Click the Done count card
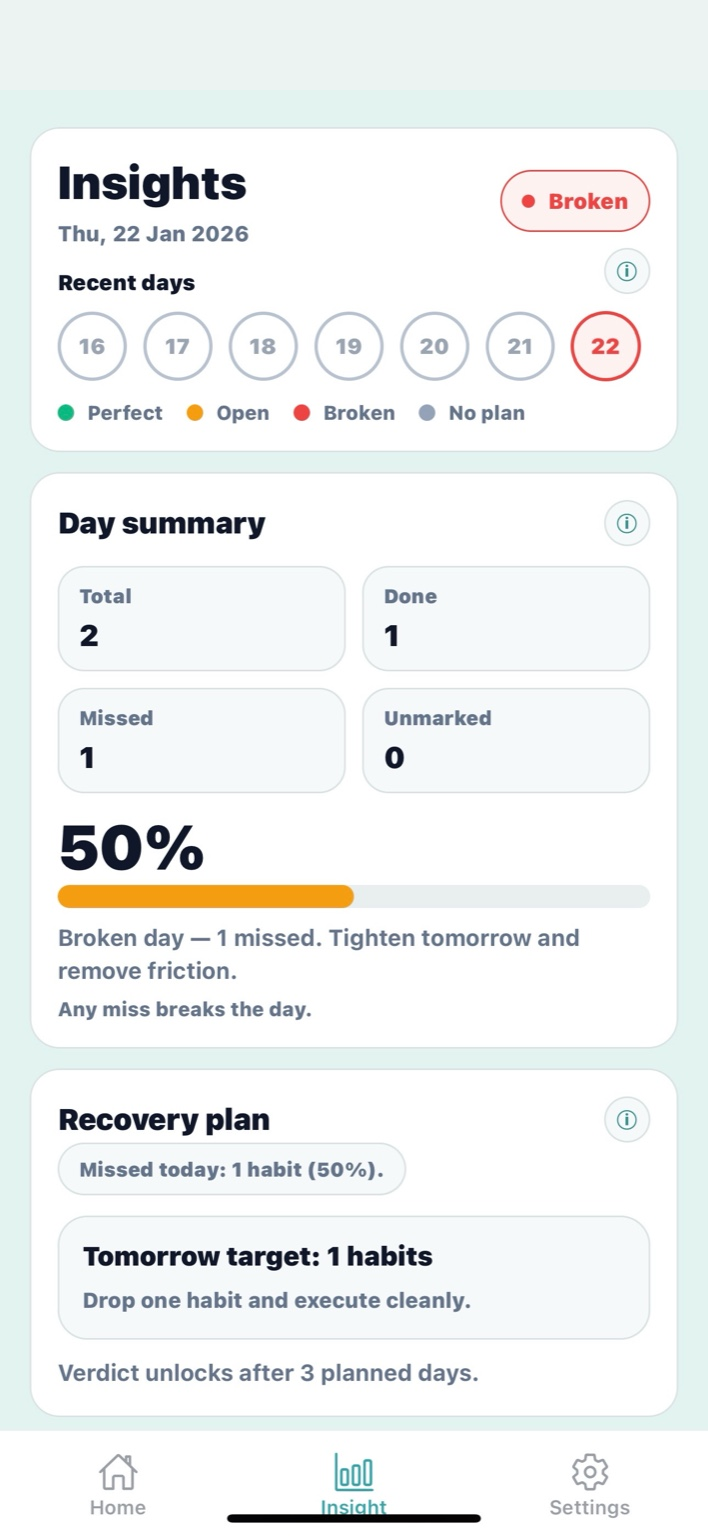This screenshot has width=708, height=1536. pos(505,618)
